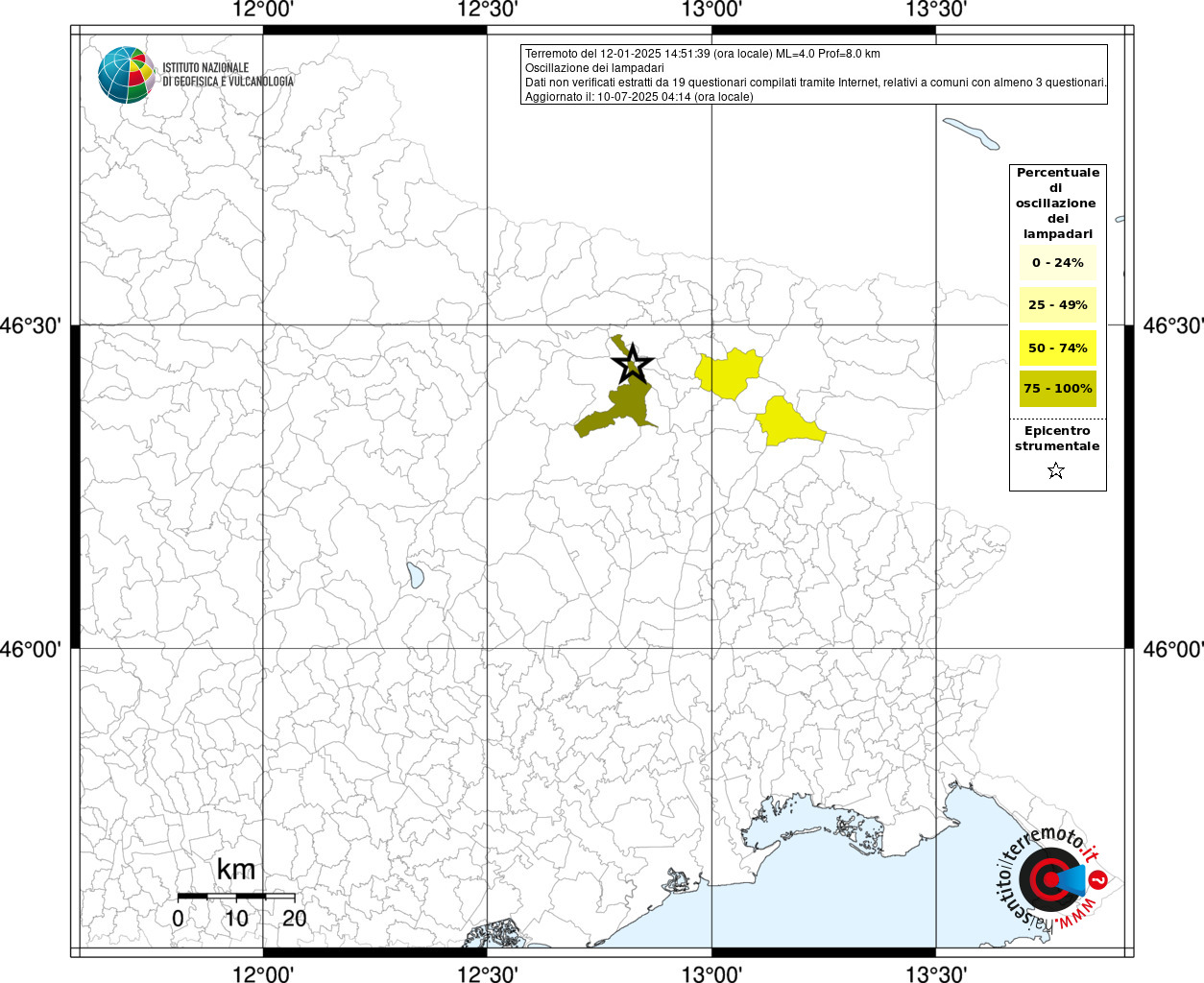Select the 50 - 74% legend swatch
Image resolution: width=1204 pixels, height=983 pixels.
1058,348
